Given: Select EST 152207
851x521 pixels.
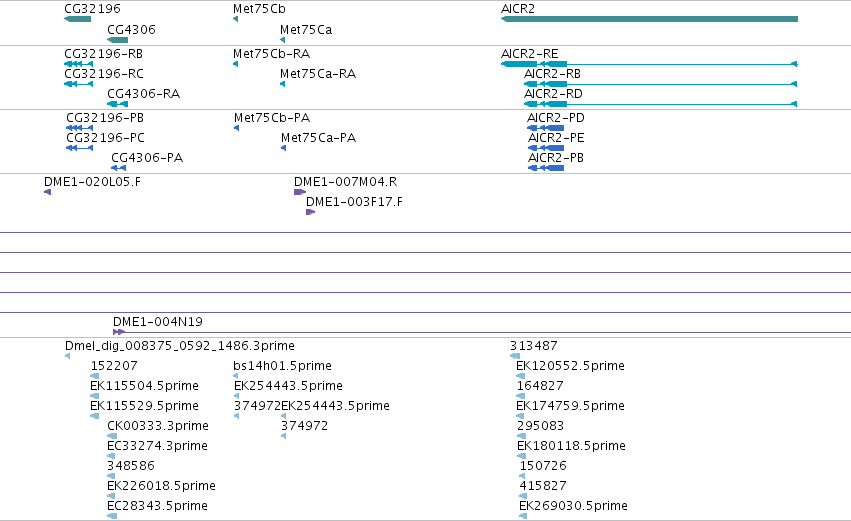Looking at the screenshot, I should [x=114, y=365].
